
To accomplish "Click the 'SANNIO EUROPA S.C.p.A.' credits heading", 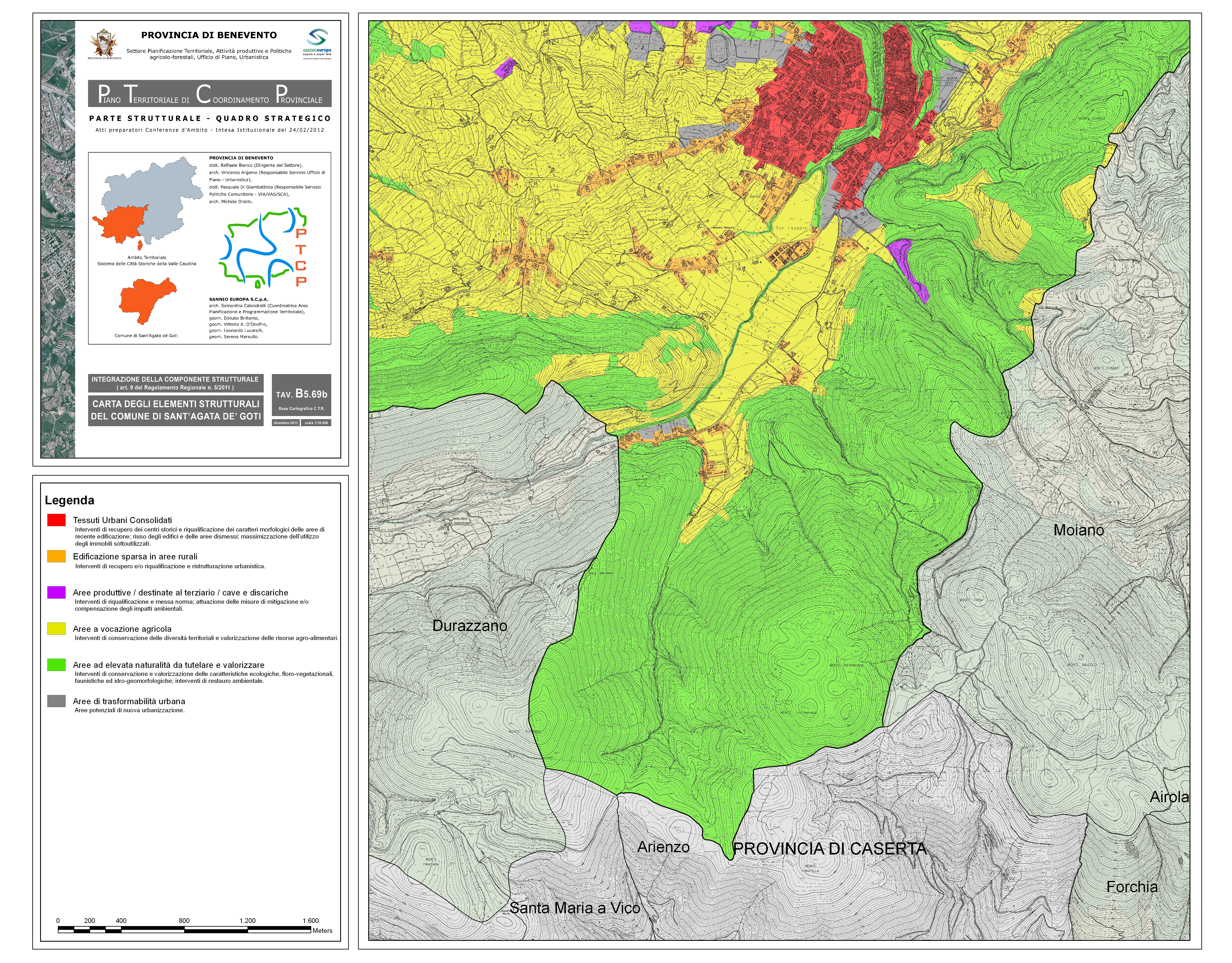I will pos(239,299).
